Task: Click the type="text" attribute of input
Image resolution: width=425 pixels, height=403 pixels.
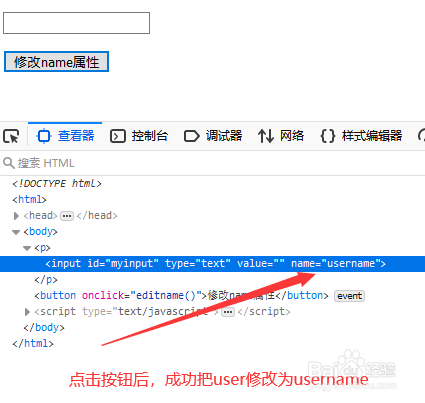Action: [x=198, y=264]
